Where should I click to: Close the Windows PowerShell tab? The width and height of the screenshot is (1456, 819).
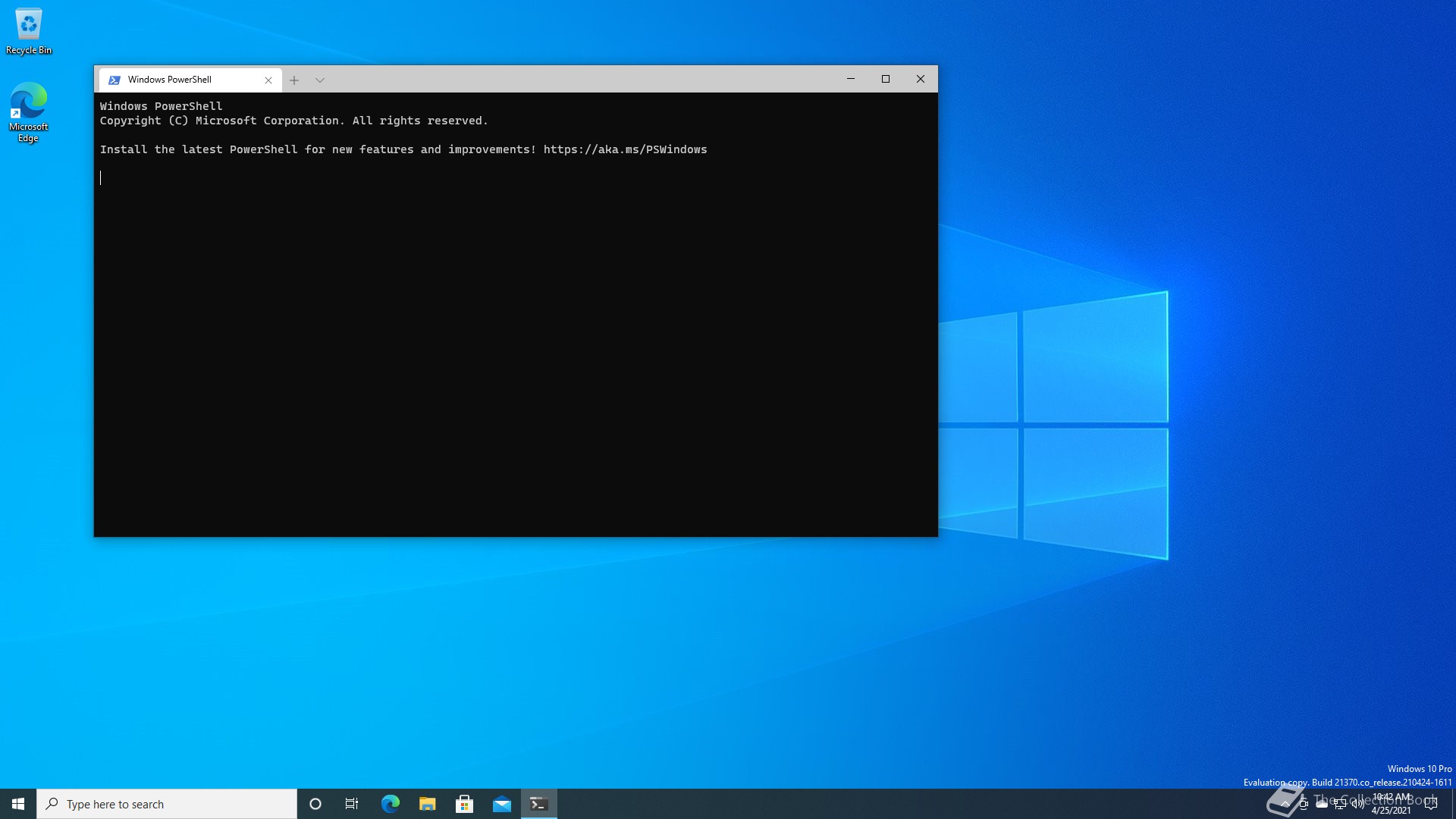pos(268,80)
